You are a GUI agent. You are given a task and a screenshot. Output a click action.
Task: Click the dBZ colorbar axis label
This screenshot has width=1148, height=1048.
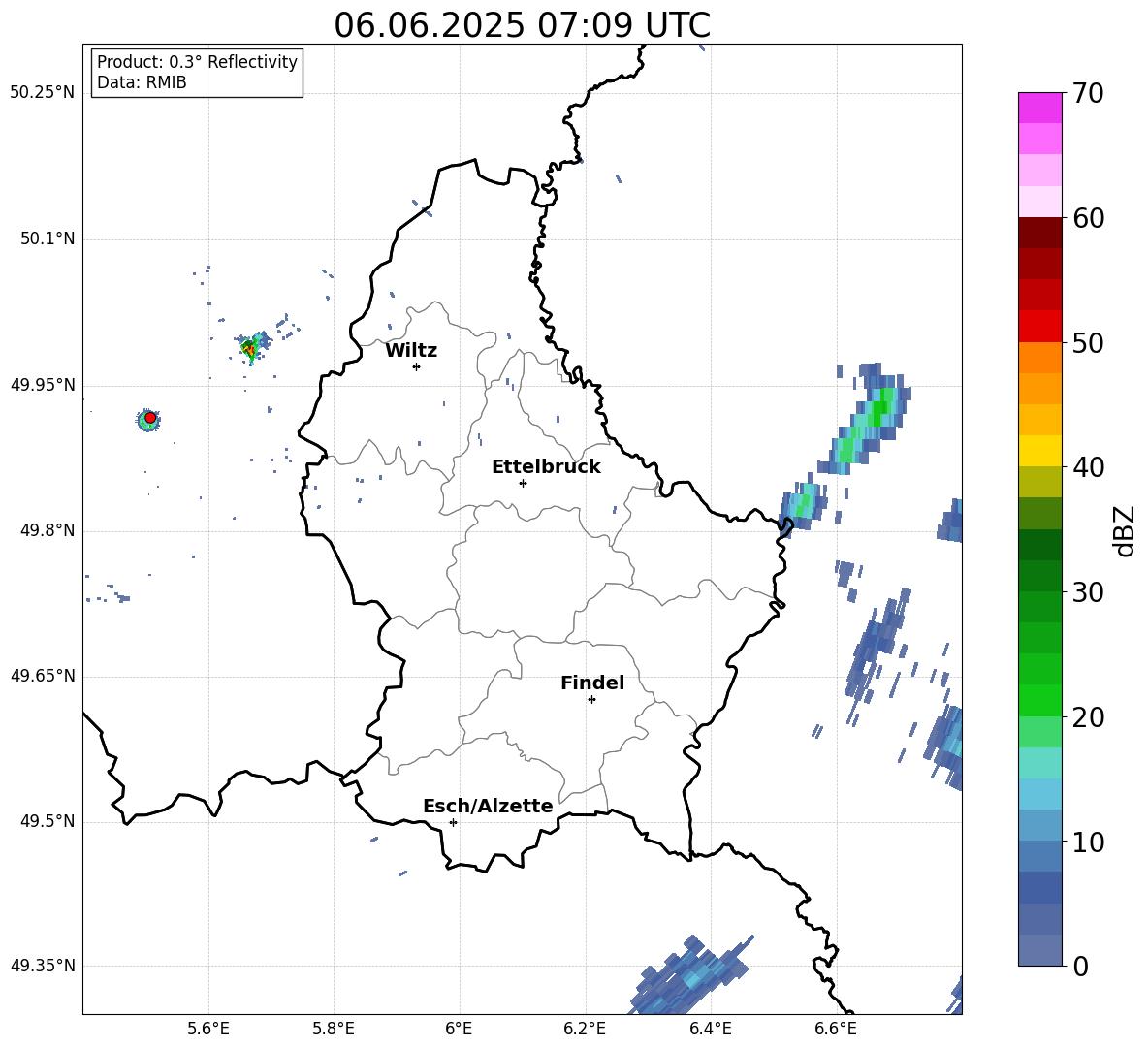[x=1126, y=530]
